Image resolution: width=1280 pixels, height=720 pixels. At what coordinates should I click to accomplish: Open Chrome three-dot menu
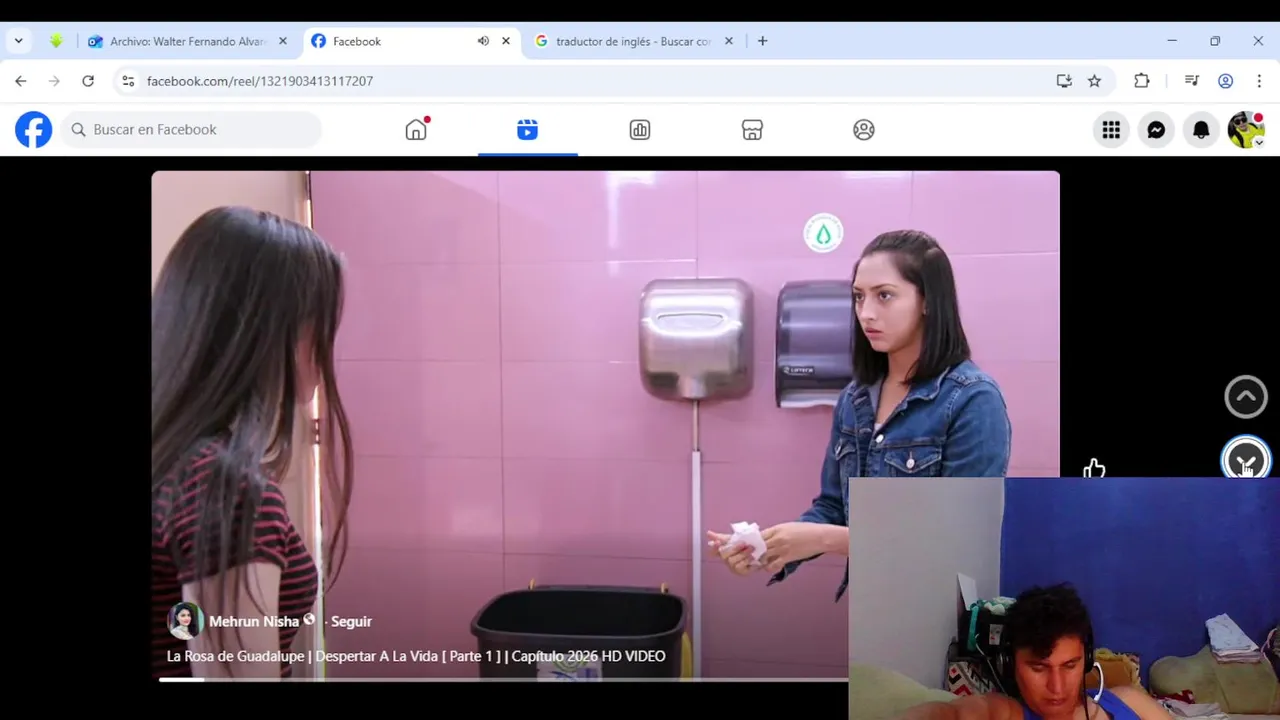point(1259,81)
